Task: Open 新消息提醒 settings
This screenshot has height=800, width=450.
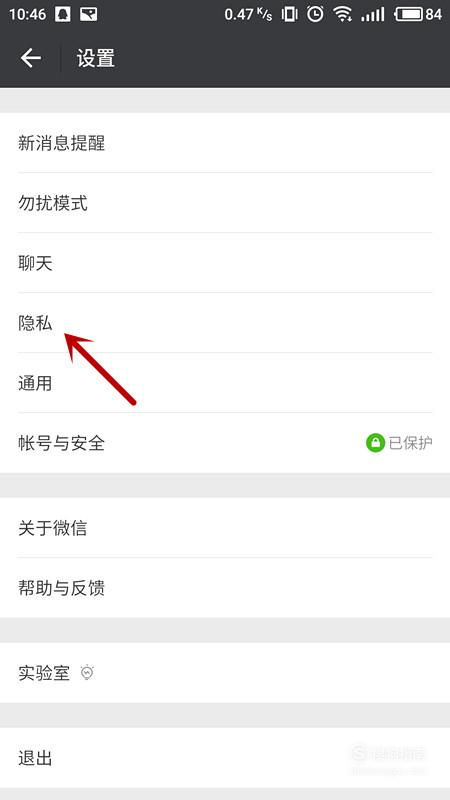Action: [x=225, y=143]
